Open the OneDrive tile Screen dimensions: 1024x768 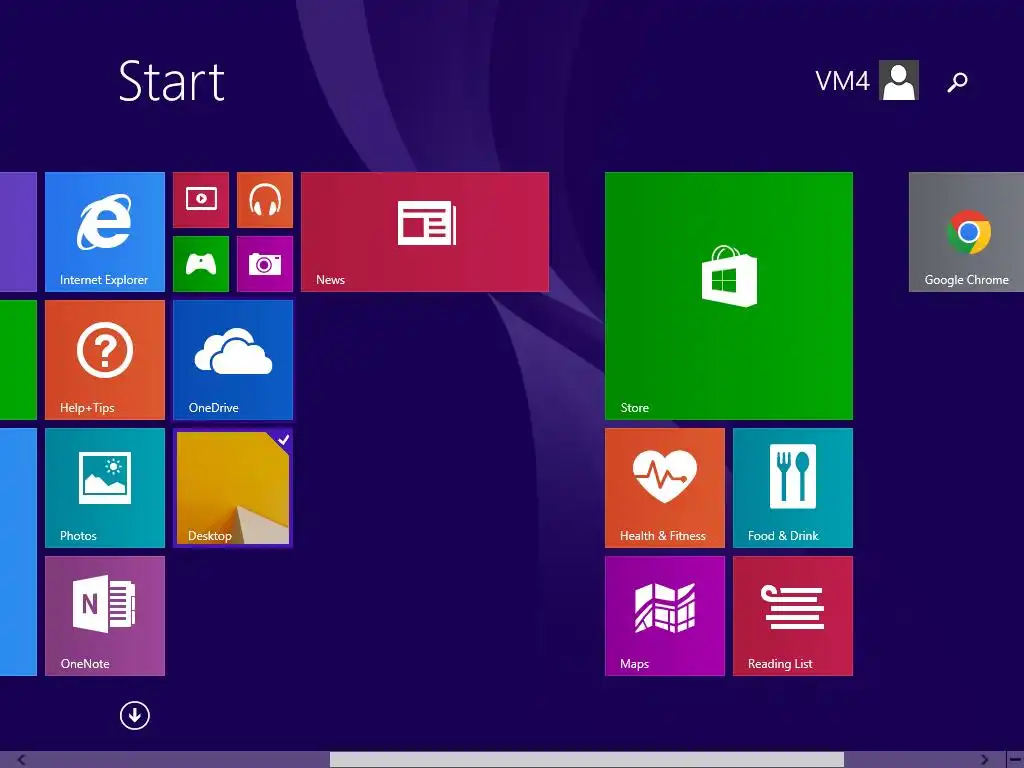(x=233, y=360)
